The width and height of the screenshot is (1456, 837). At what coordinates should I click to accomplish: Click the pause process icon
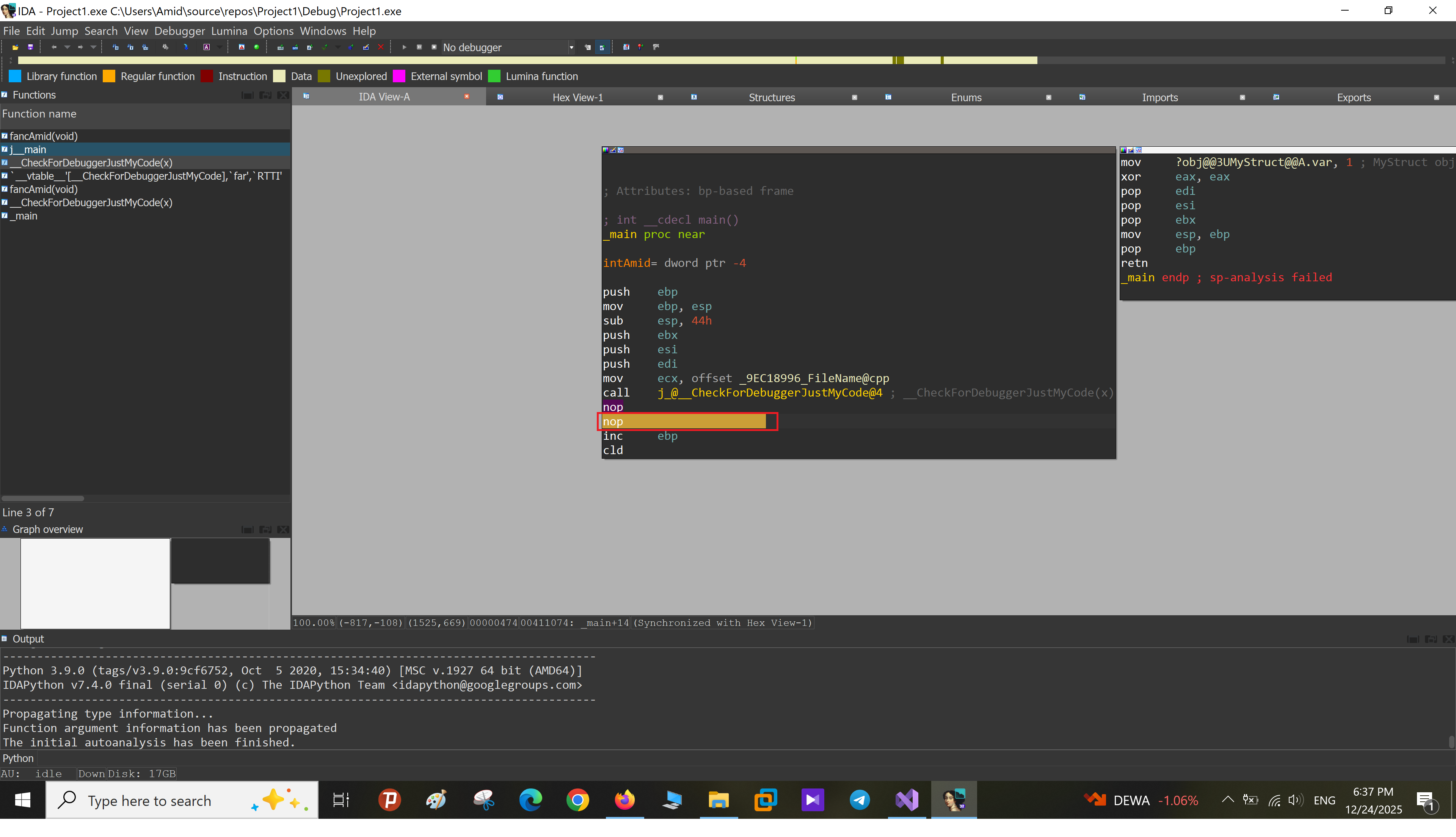(419, 47)
